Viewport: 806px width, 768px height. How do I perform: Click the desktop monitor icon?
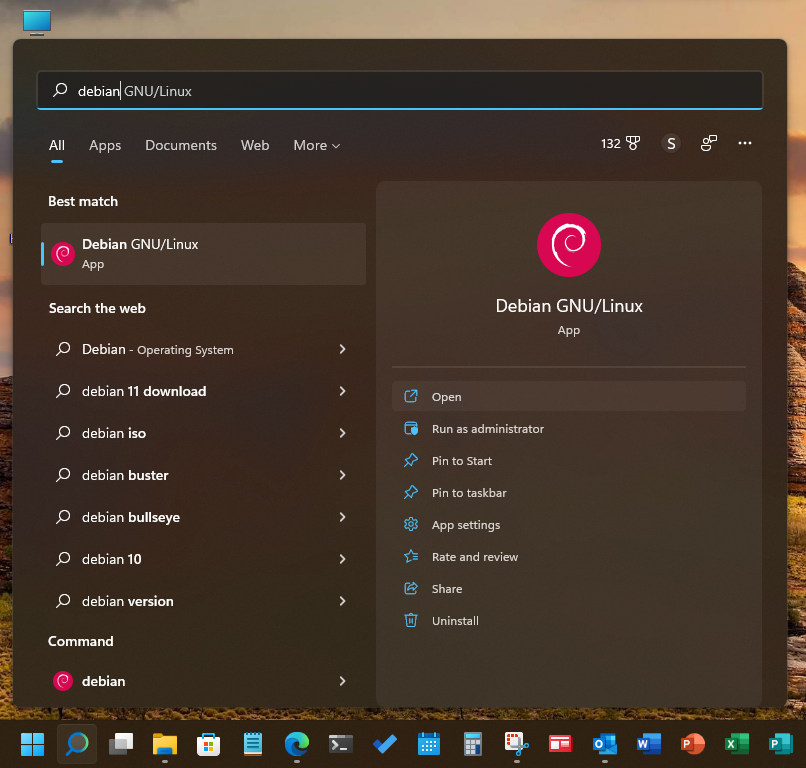[37, 23]
